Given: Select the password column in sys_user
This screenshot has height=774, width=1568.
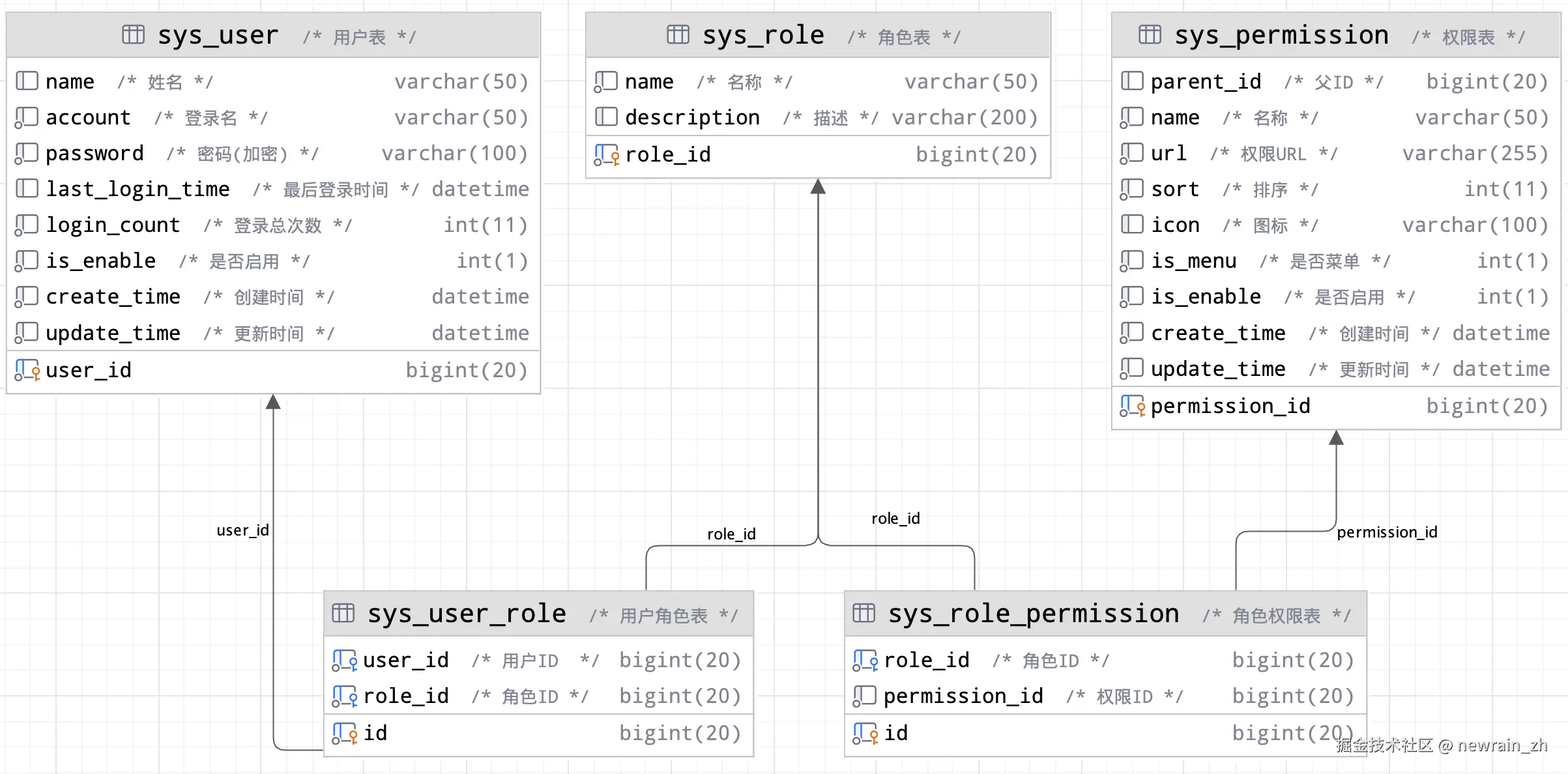Looking at the screenshot, I should (95, 153).
